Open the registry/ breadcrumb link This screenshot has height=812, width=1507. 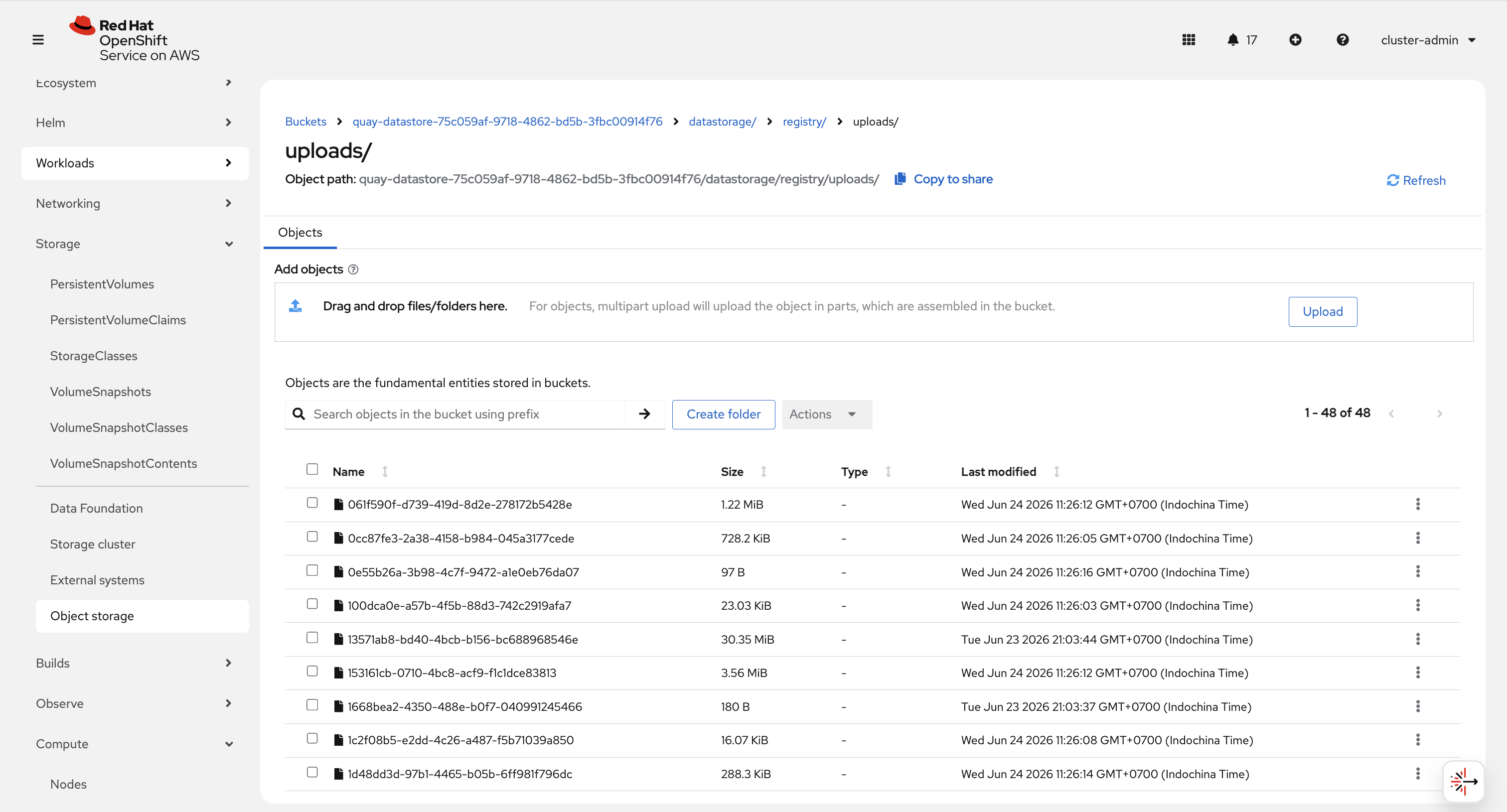804,121
